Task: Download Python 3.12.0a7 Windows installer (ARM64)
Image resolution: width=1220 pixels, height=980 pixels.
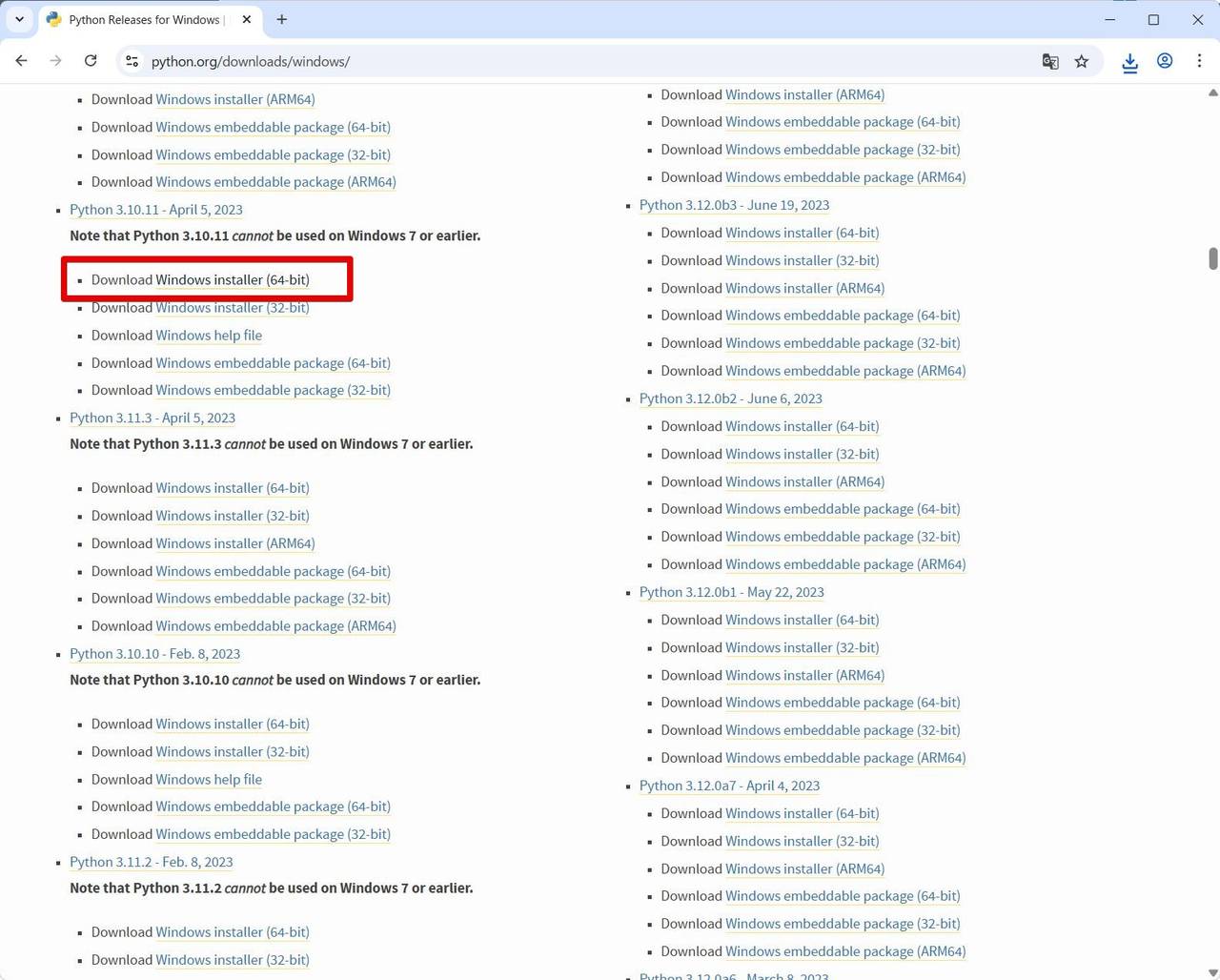Action: [x=805, y=868]
